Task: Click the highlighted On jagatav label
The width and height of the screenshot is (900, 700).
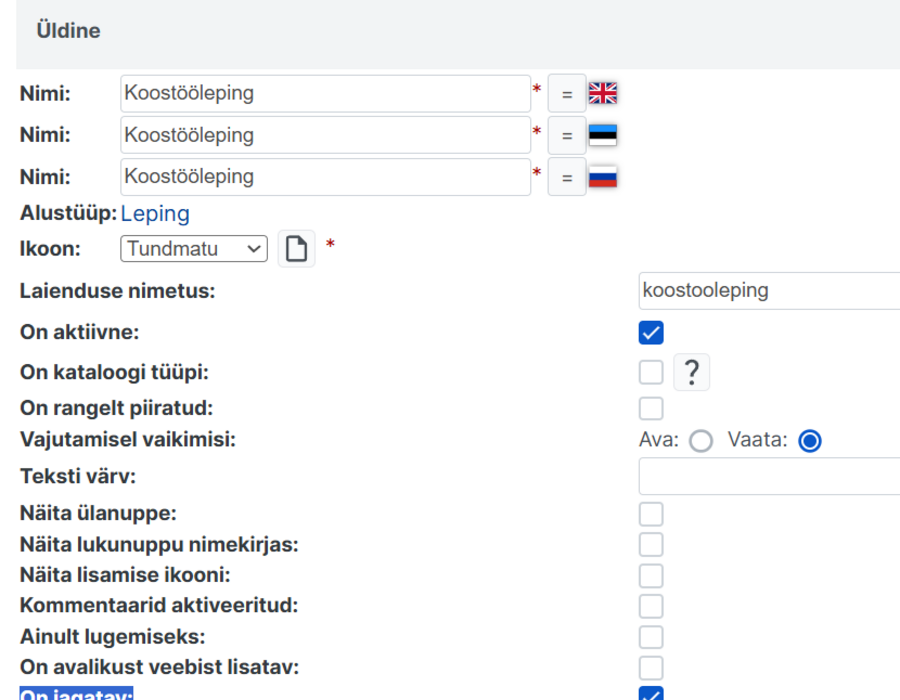Action: tap(76, 694)
